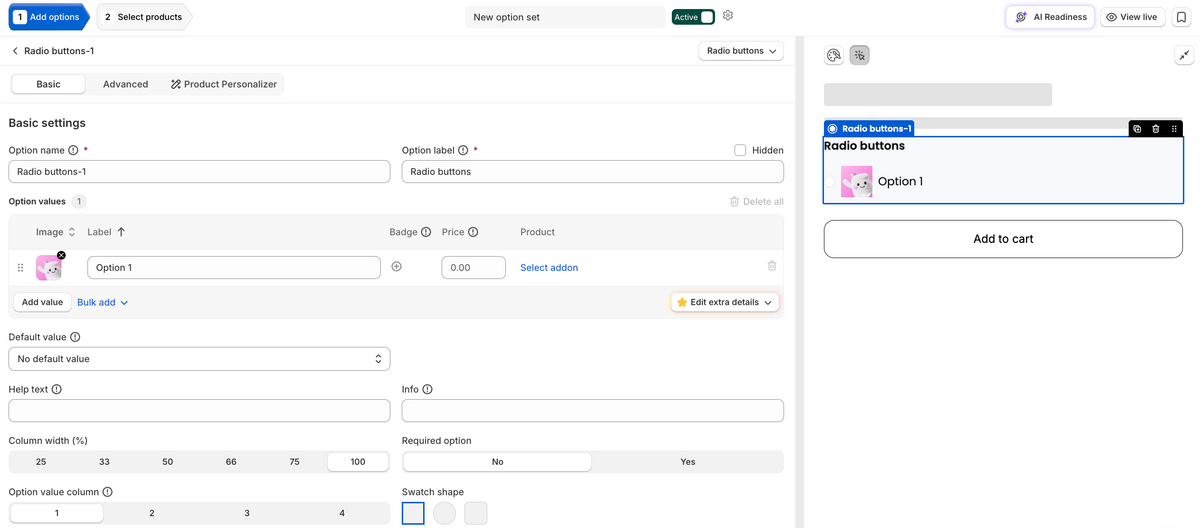Show info tooltip for Option value column
The width and height of the screenshot is (1200, 528).
pyautogui.click(x=107, y=492)
